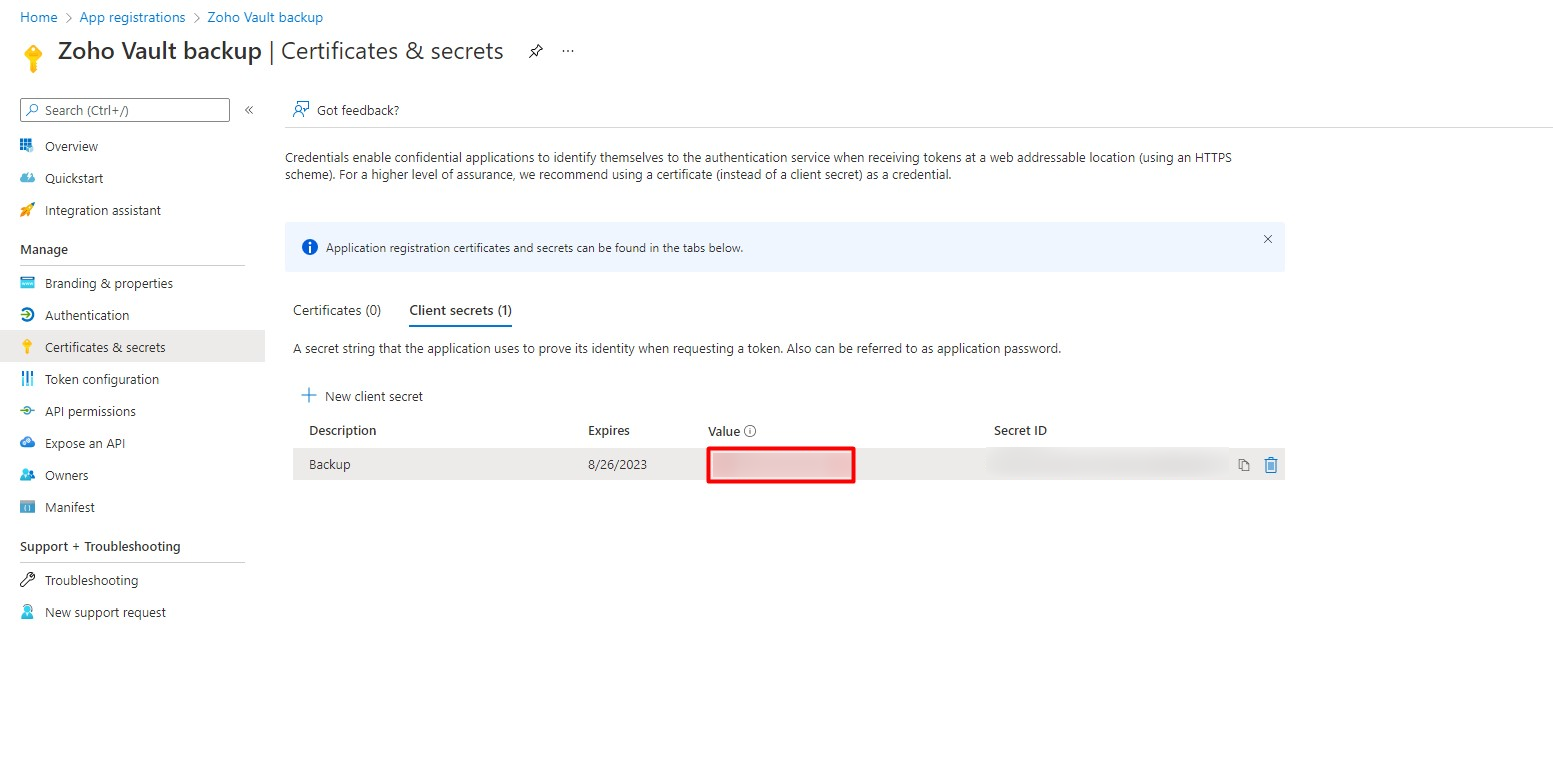
Task: Switch to the Certificates (0) tab
Action: tap(337, 311)
